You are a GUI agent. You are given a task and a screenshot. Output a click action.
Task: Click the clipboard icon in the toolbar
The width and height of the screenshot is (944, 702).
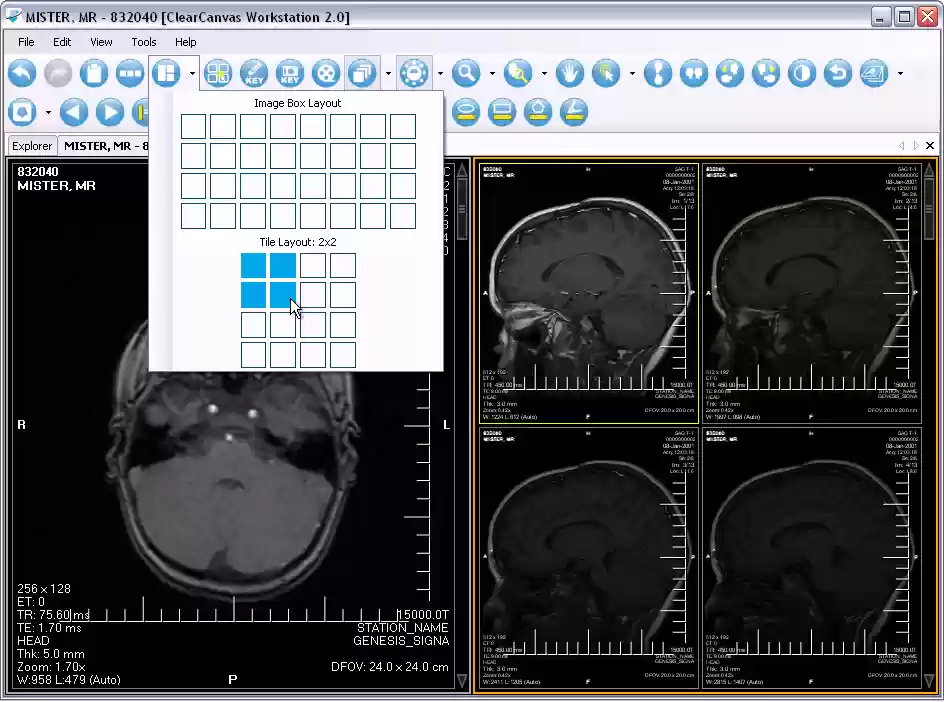93,73
